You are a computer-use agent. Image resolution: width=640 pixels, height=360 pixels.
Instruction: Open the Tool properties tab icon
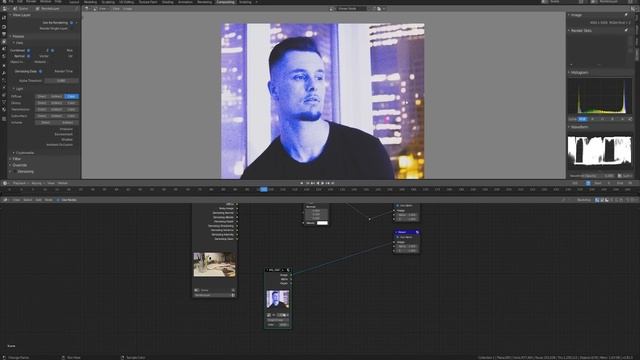4,18
